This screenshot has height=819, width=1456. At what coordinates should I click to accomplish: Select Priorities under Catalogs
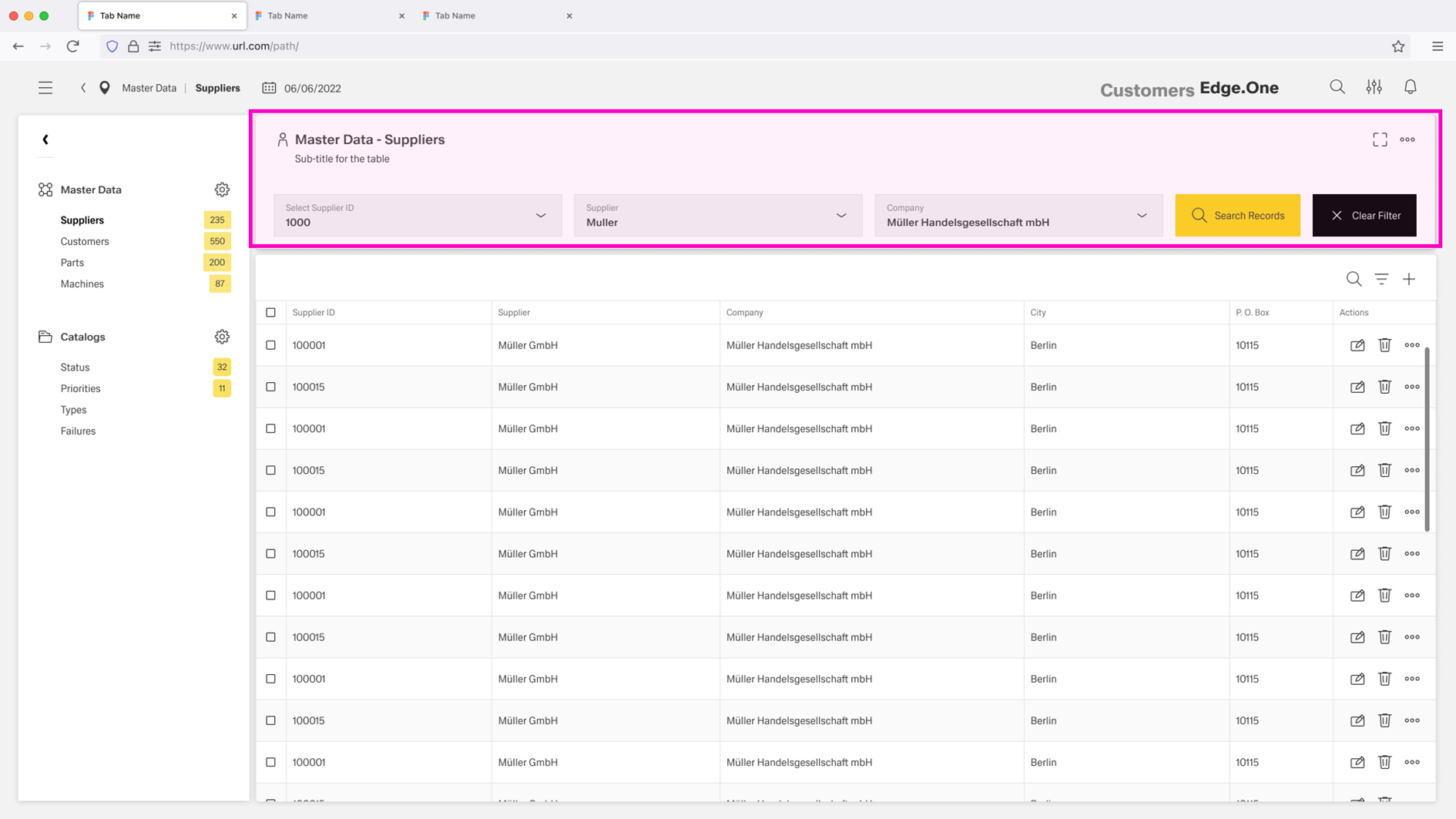[80, 388]
